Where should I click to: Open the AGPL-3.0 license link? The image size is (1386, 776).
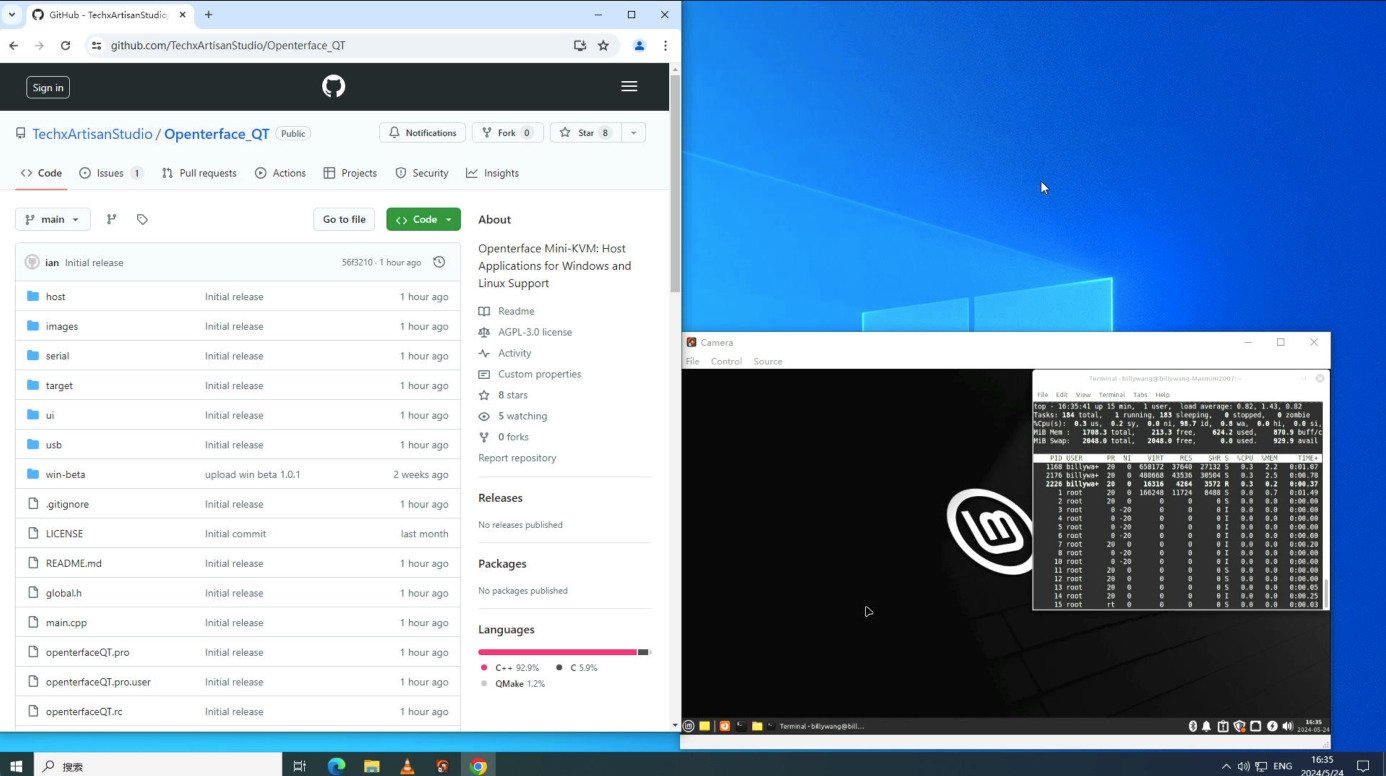[535, 332]
